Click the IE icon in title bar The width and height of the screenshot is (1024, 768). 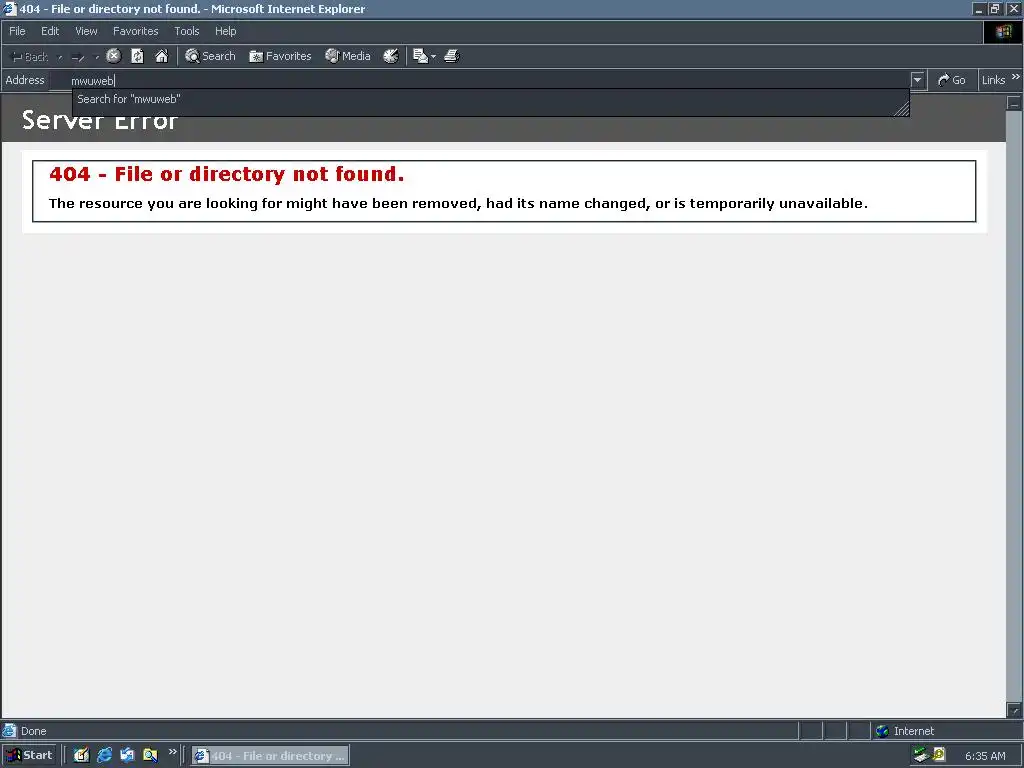pos(9,8)
